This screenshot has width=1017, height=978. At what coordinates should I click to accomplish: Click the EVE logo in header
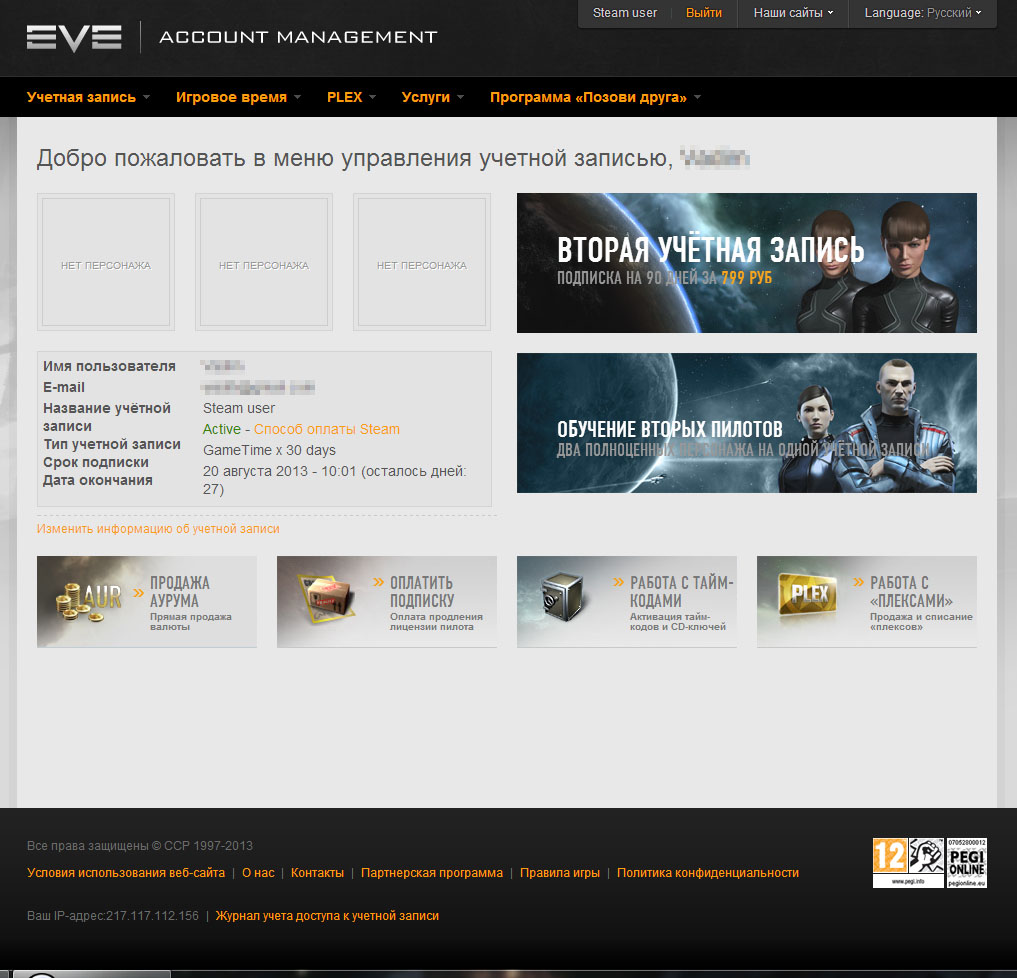tap(74, 38)
